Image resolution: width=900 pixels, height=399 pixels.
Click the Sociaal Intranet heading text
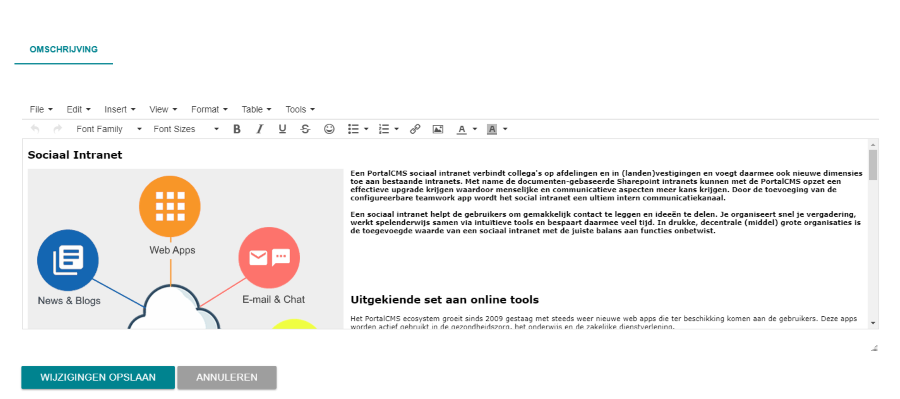[x=75, y=155]
